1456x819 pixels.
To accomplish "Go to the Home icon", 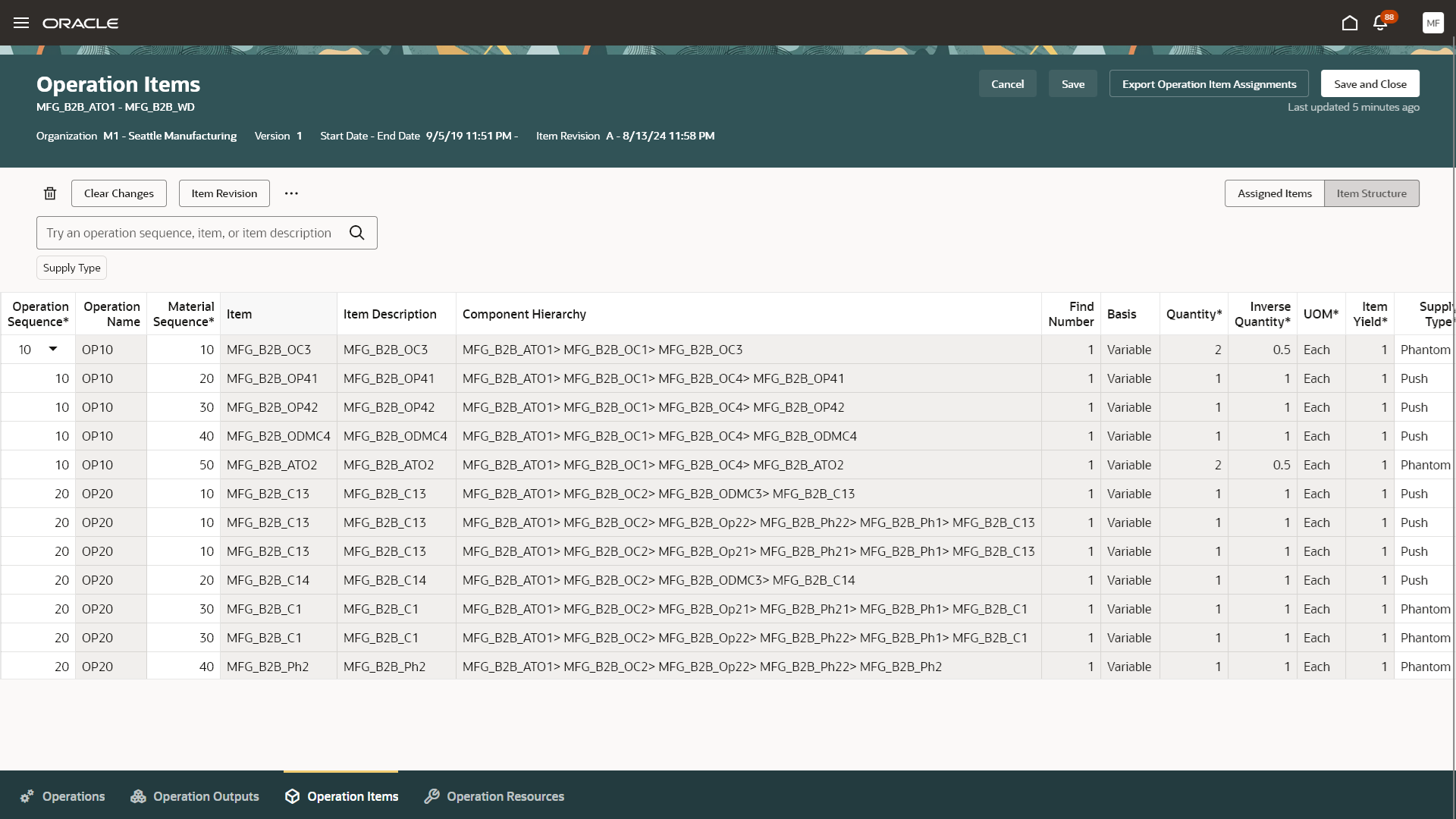I will tap(1349, 23).
